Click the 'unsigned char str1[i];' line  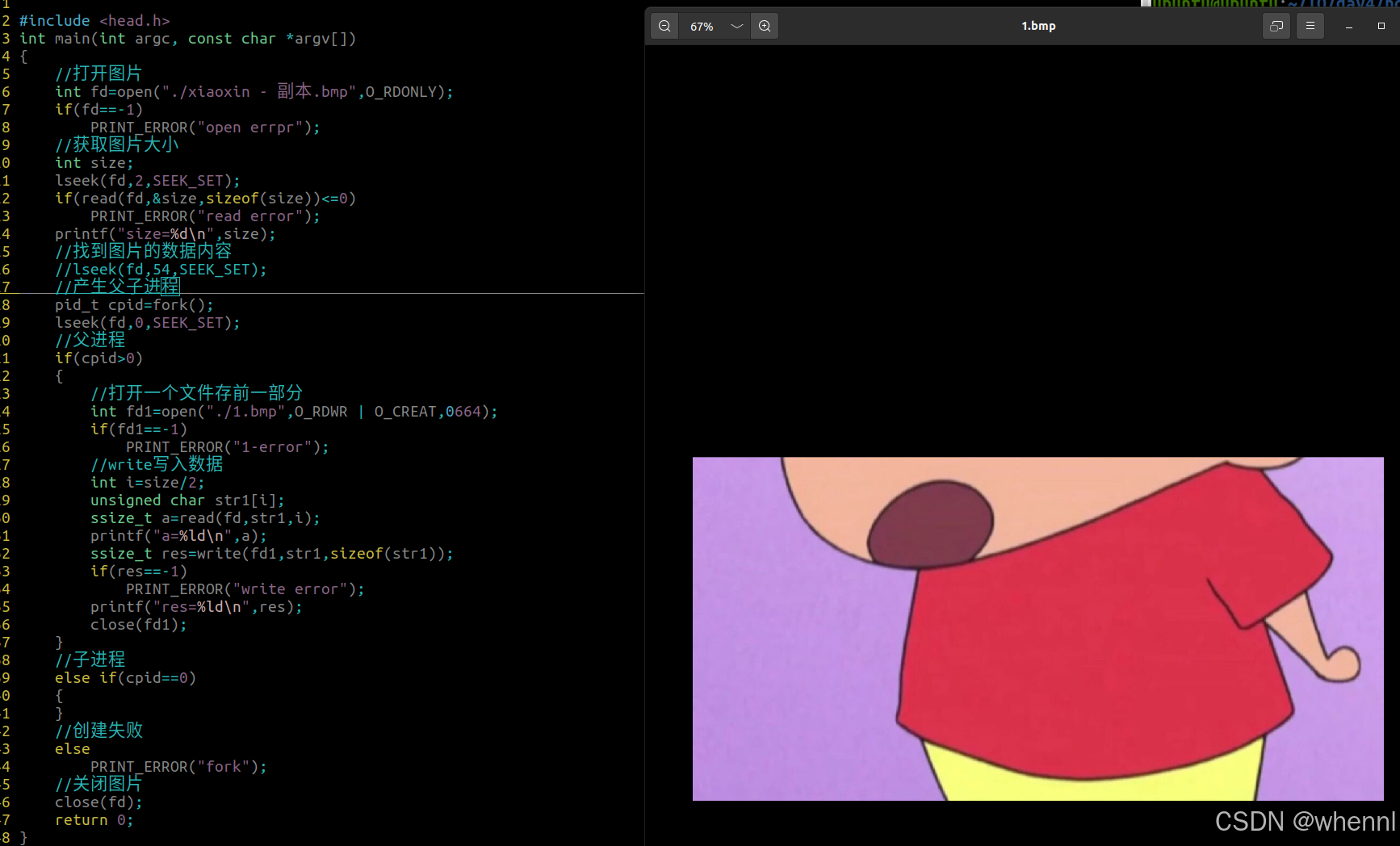click(187, 500)
